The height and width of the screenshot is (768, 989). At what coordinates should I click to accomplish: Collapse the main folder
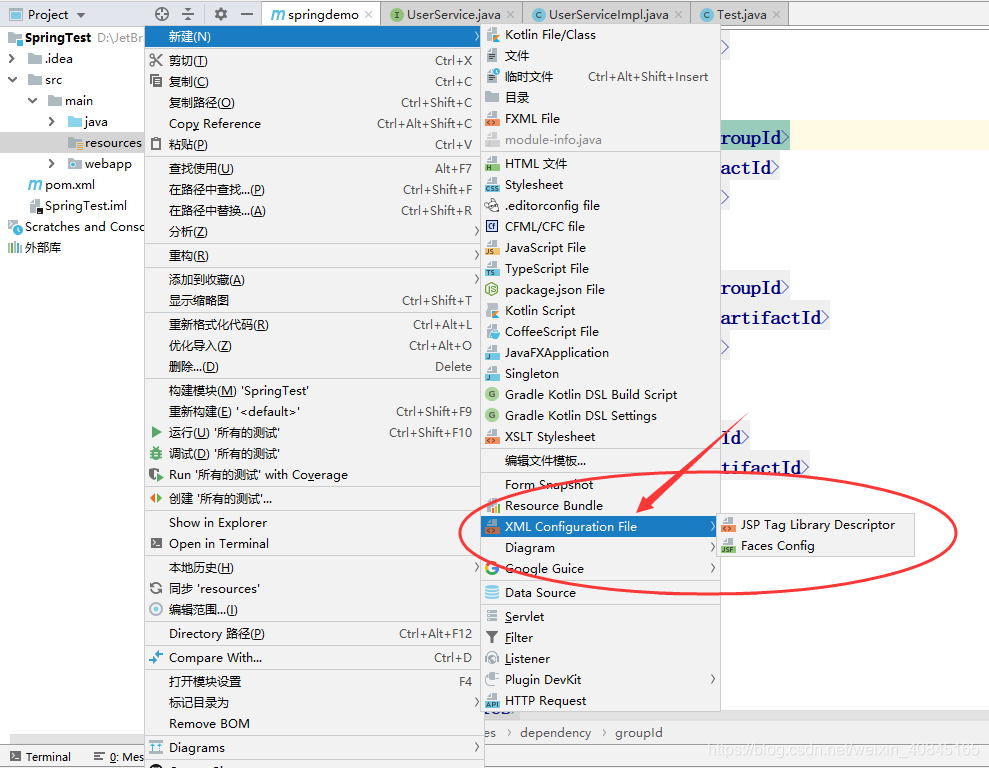32,101
